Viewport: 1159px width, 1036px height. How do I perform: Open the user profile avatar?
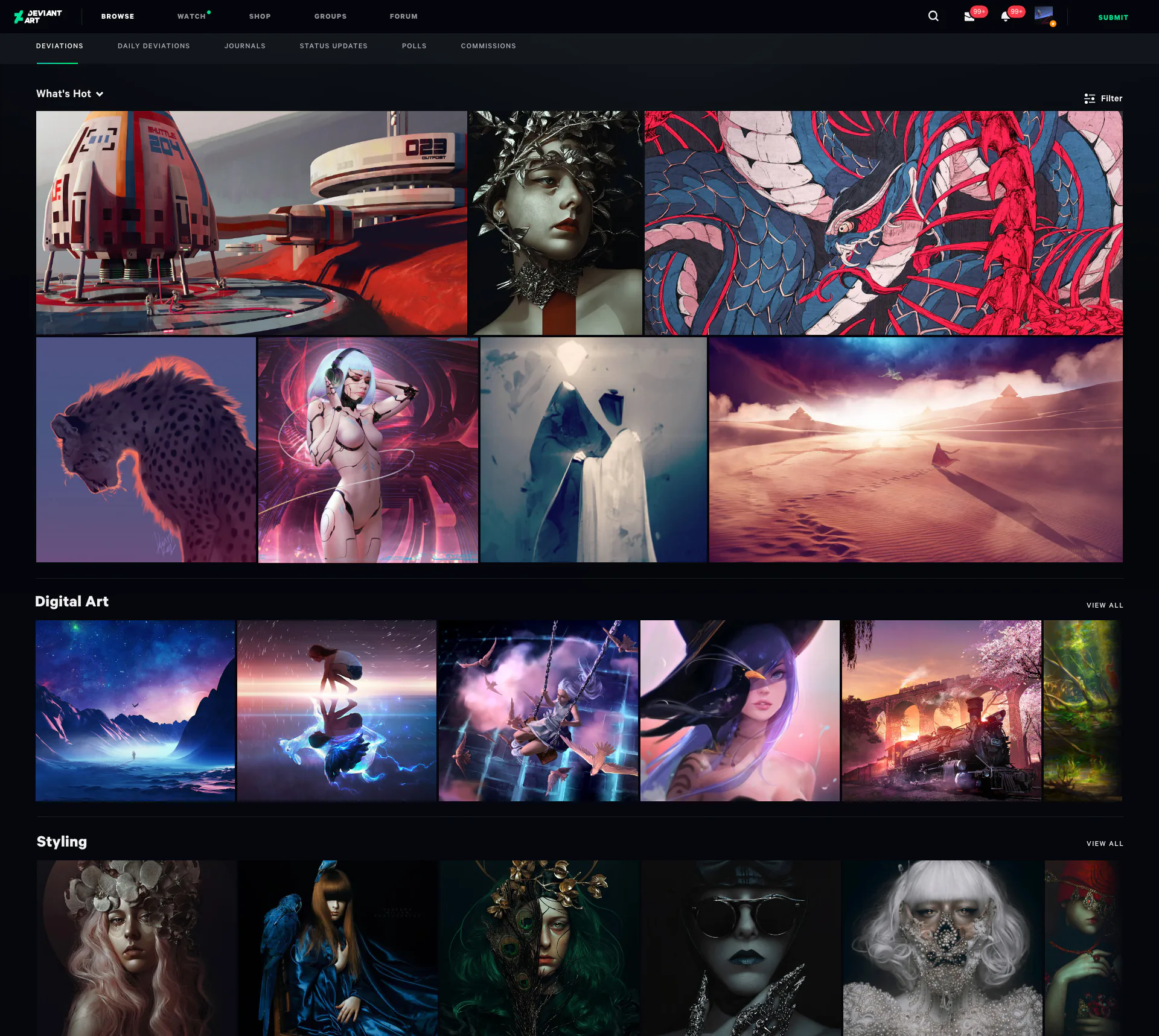(1044, 14)
